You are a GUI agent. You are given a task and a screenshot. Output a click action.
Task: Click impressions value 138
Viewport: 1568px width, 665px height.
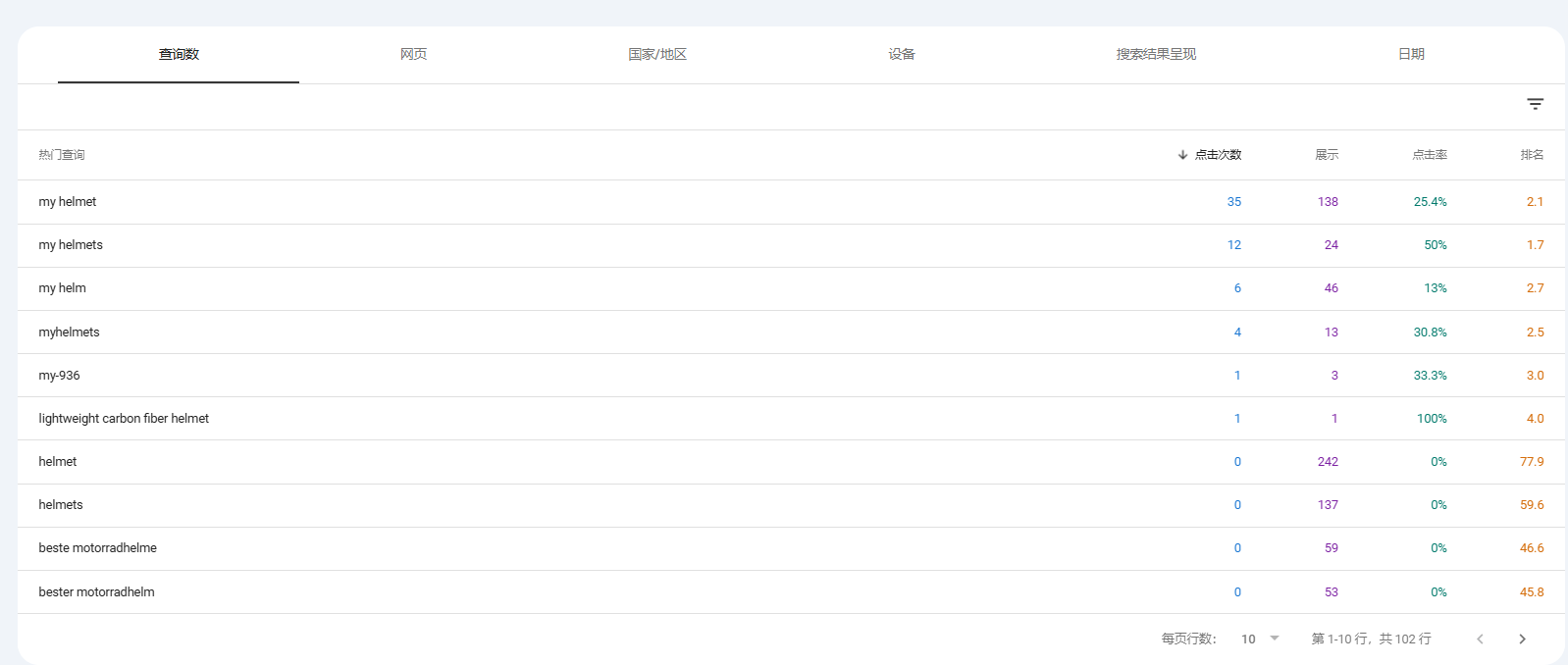(1328, 202)
